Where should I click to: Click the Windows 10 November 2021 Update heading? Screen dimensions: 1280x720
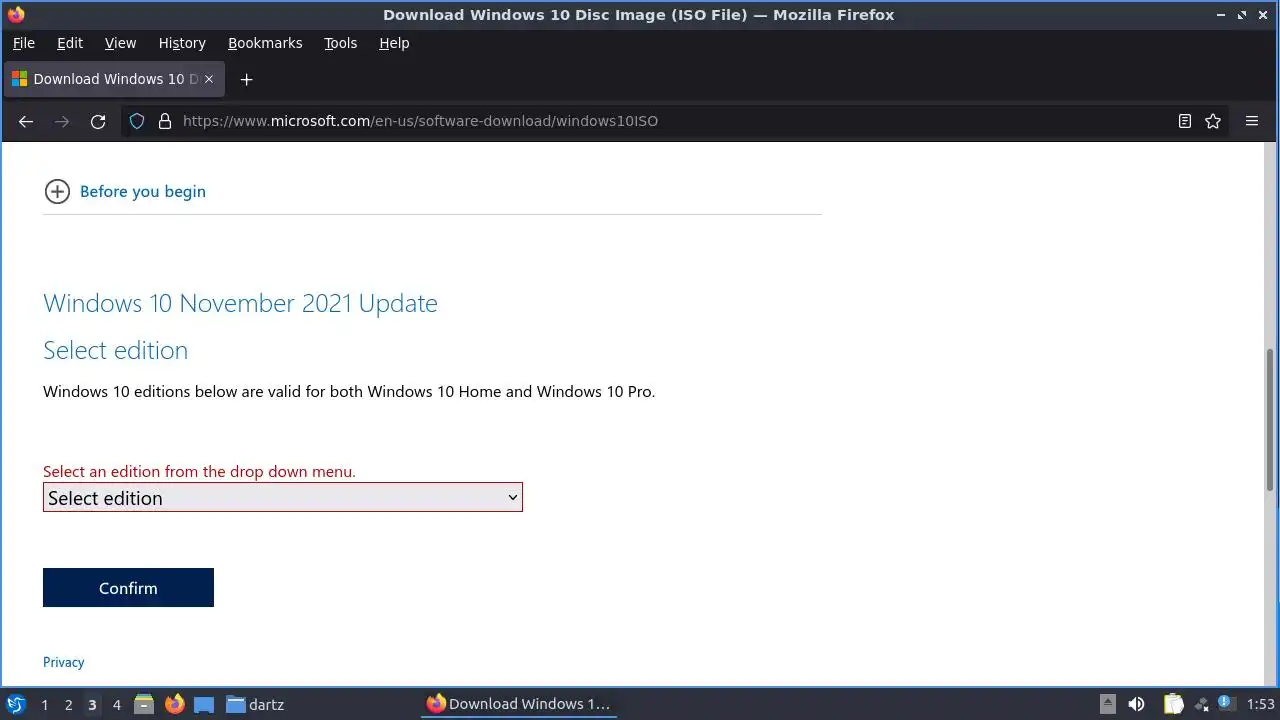(240, 303)
